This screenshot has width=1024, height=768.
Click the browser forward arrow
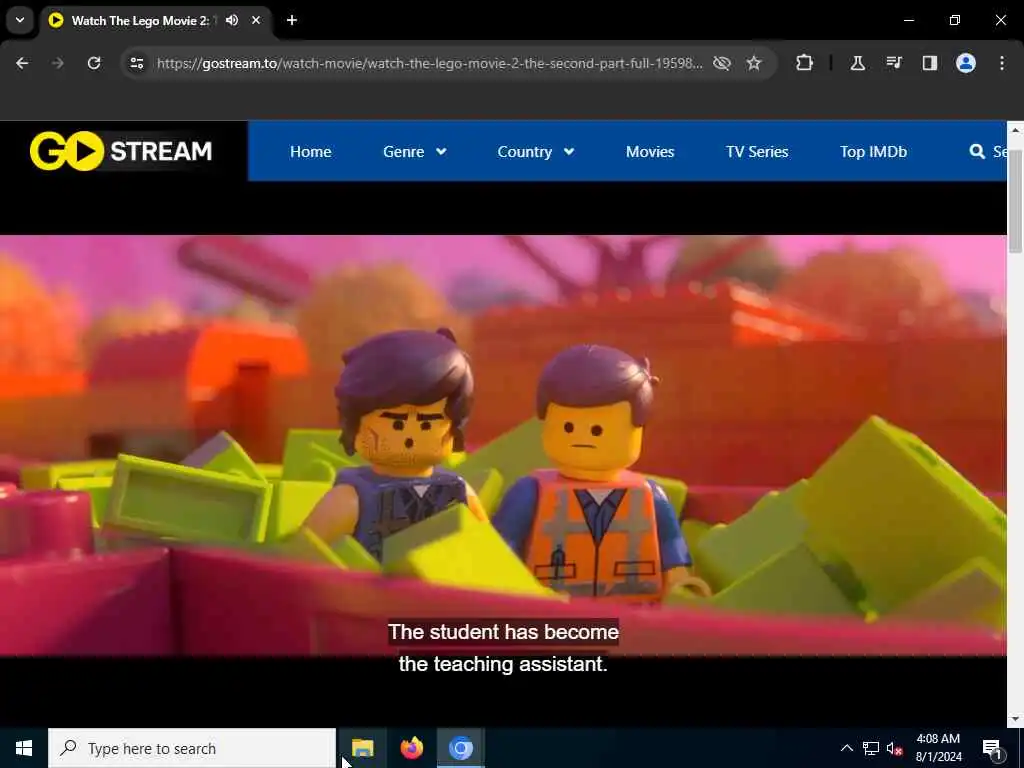tap(58, 63)
